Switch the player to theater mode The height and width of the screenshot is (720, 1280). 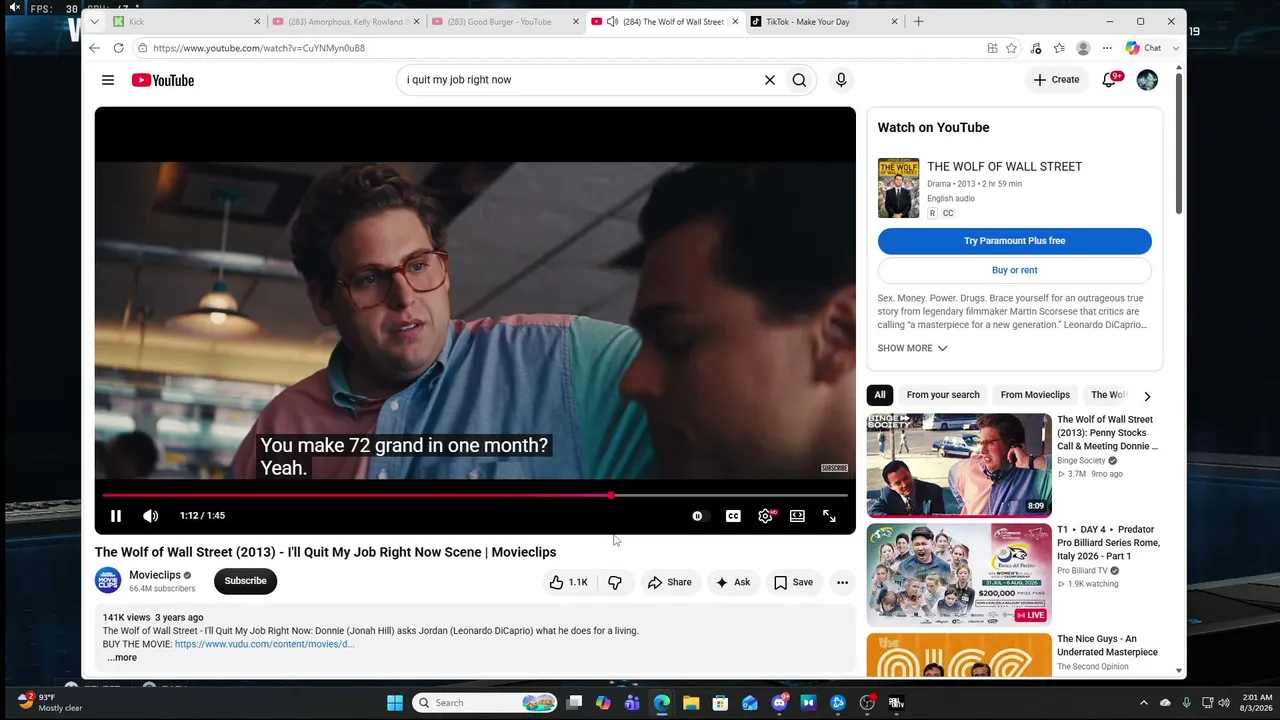pos(797,516)
